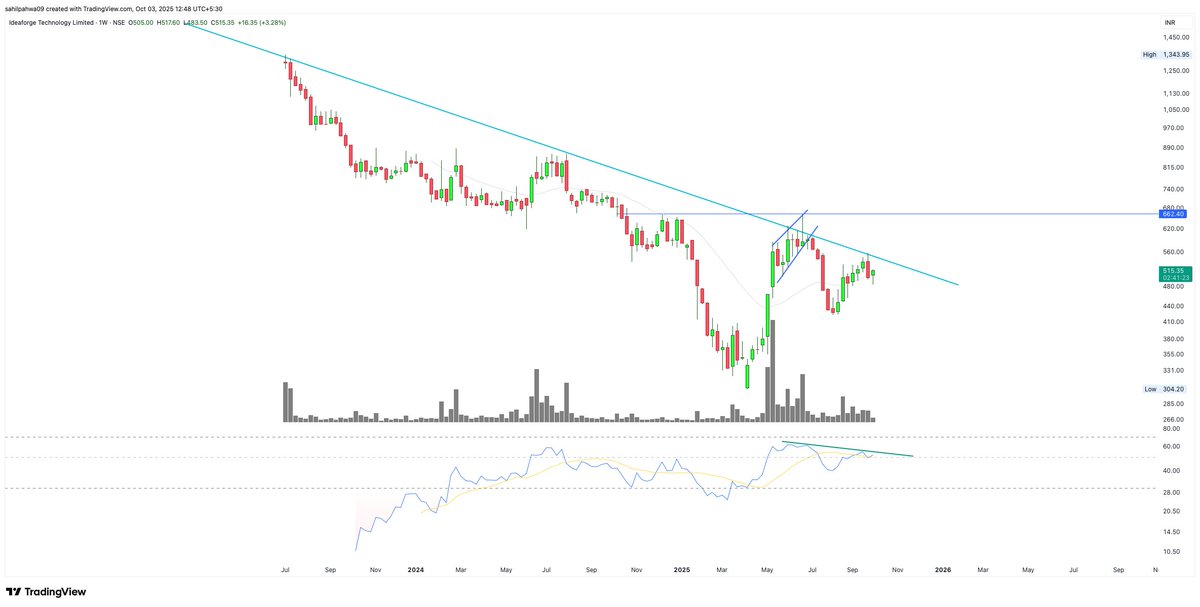Click the 60.00 RSI scale label

coord(1171,447)
